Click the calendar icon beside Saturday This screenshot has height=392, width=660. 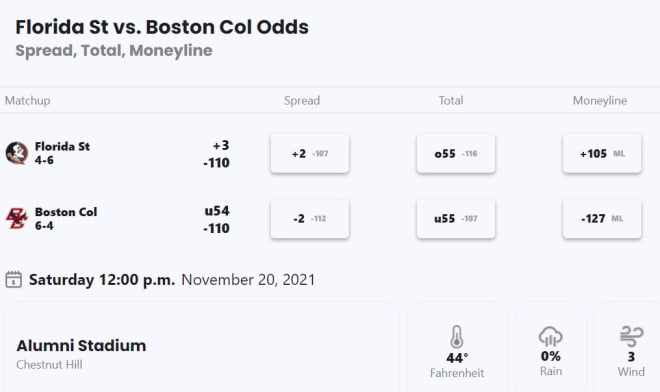click(x=13, y=280)
